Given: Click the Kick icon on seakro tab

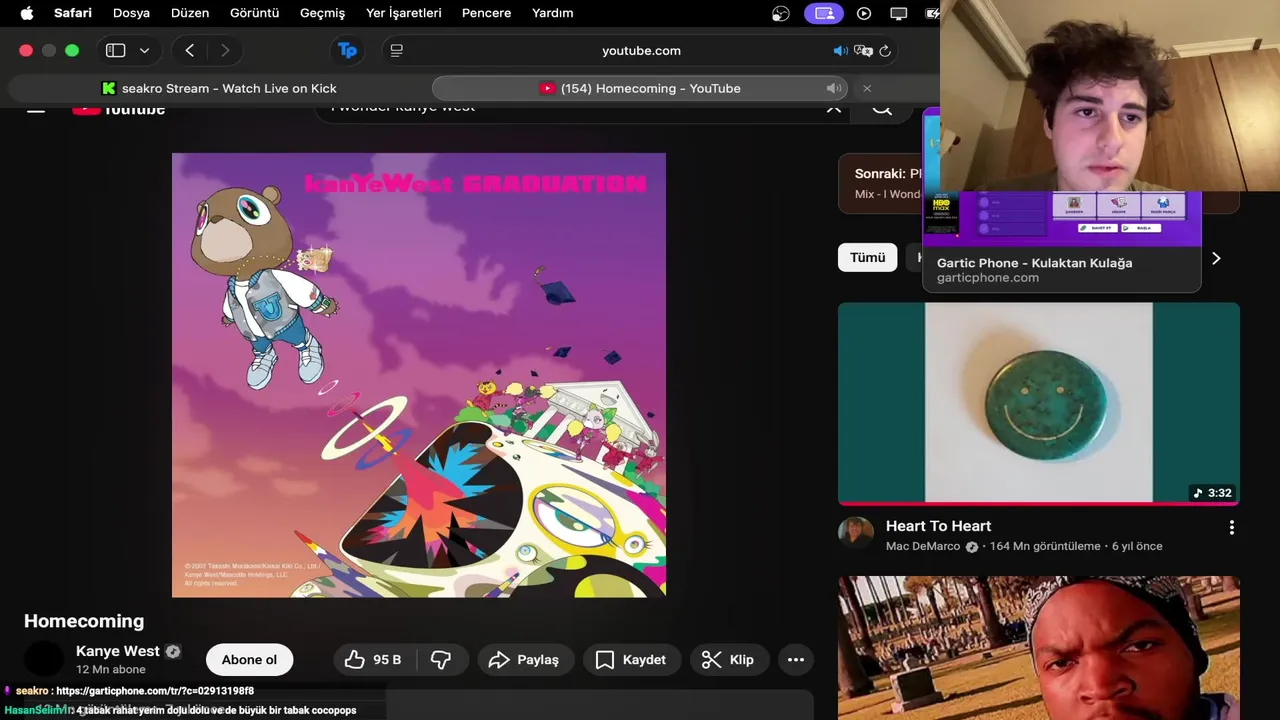Looking at the screenshot, I should pyautogui.click(x=109, y=88).
